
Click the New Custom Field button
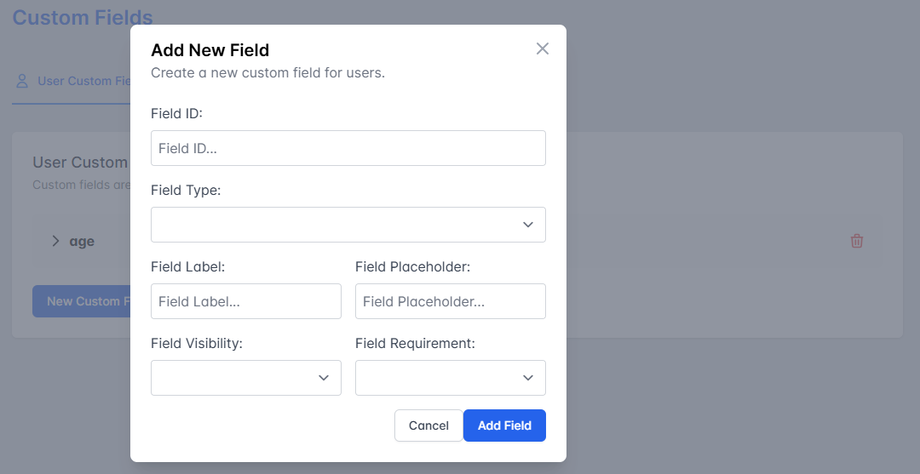(x=82, y=301)
